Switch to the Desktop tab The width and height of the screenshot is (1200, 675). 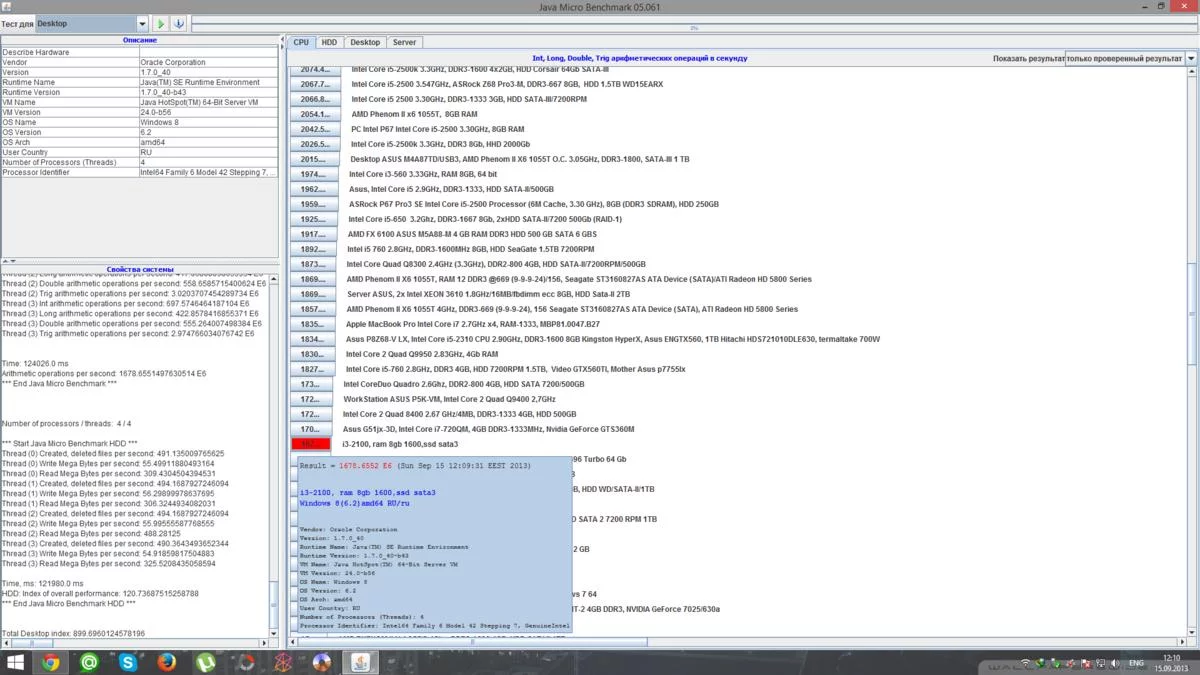[x=365, y=42]
